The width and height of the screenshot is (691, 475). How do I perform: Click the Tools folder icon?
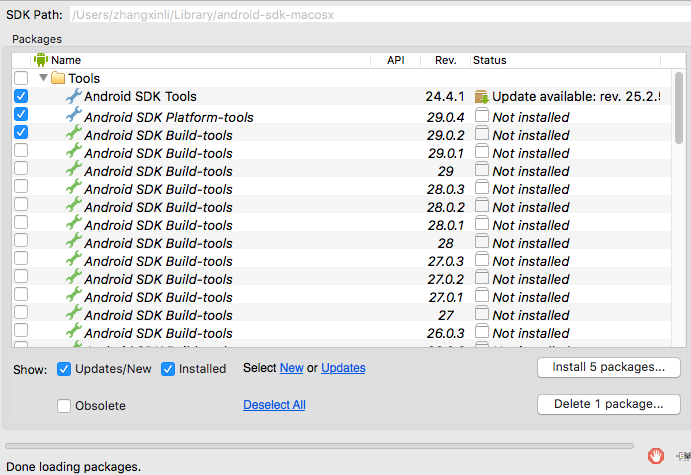[x=58, y=78]
